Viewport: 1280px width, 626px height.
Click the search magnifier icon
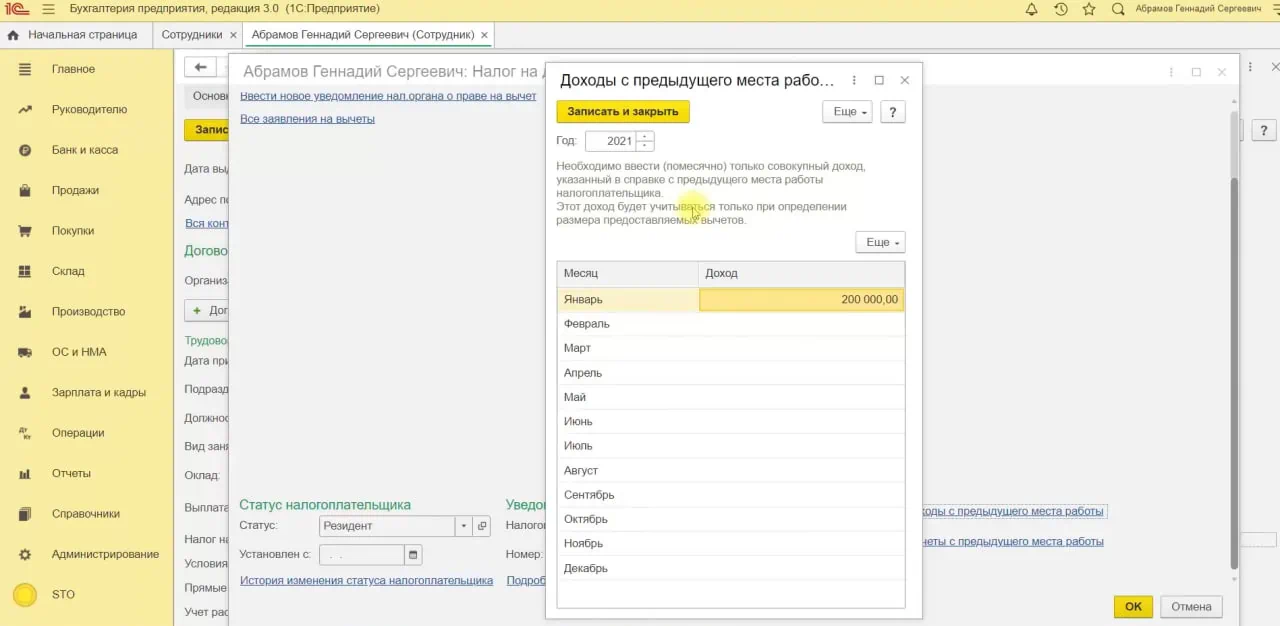[x=1118, y=9]
